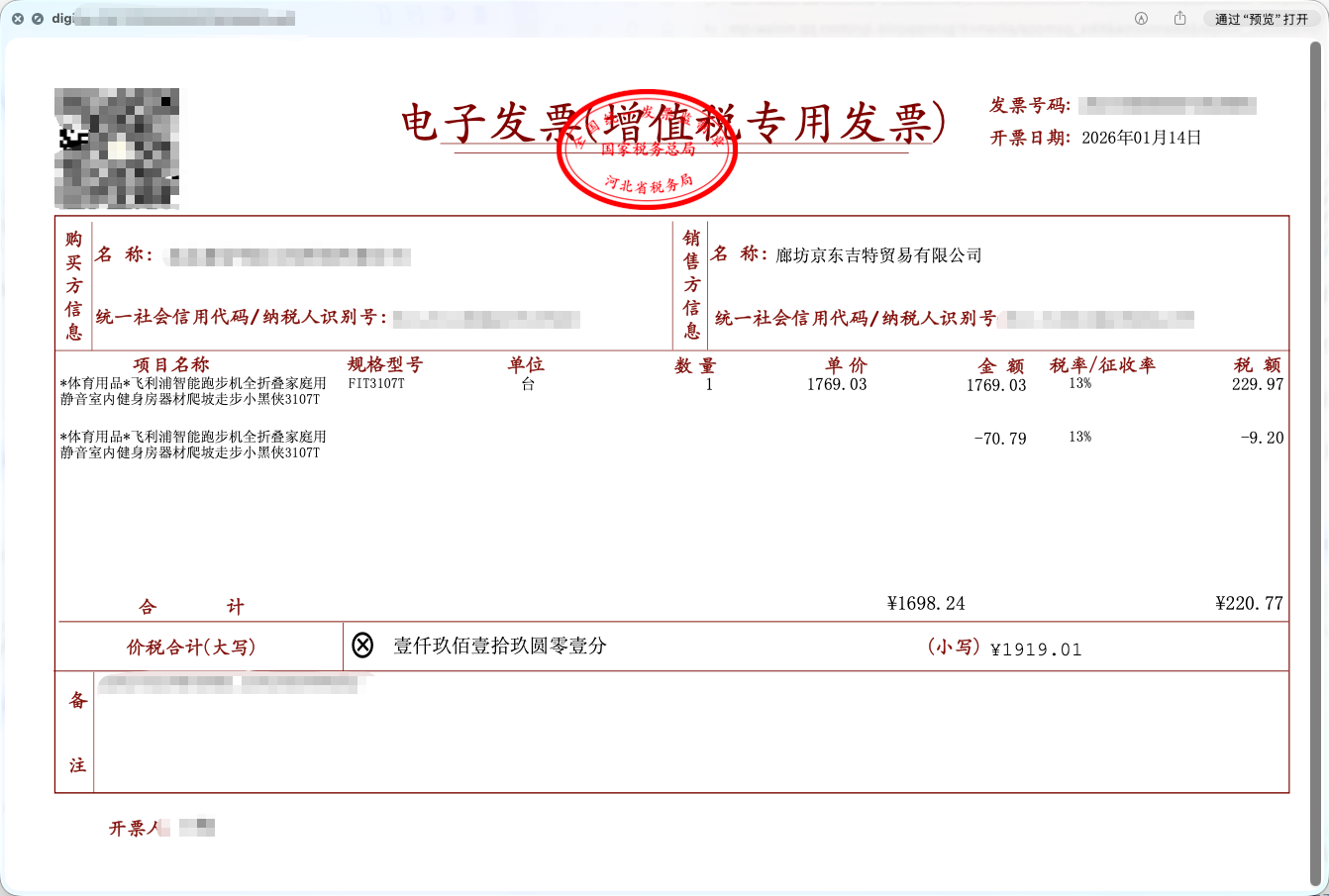Click the invoice date 2026年01月14日
The image size is (1329, 896).
pyautogui.click(x=1143, y=138)
